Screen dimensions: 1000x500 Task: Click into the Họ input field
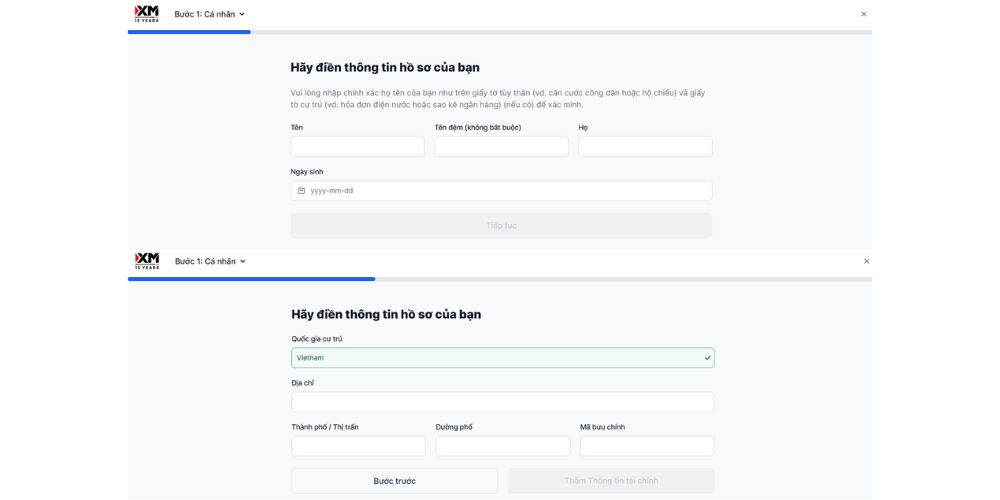(x=645, y=147)
